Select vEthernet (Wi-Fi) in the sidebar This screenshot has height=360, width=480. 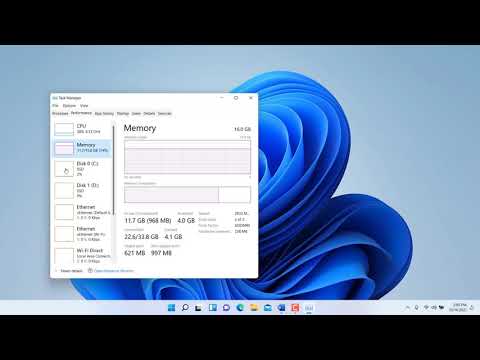coord(83,234)
